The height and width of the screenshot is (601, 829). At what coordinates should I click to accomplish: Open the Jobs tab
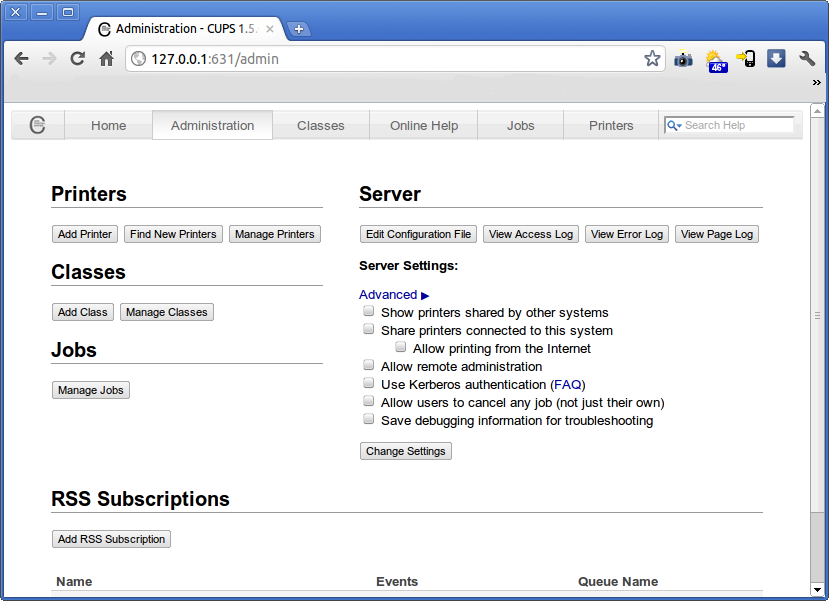[x=520, y=125]
